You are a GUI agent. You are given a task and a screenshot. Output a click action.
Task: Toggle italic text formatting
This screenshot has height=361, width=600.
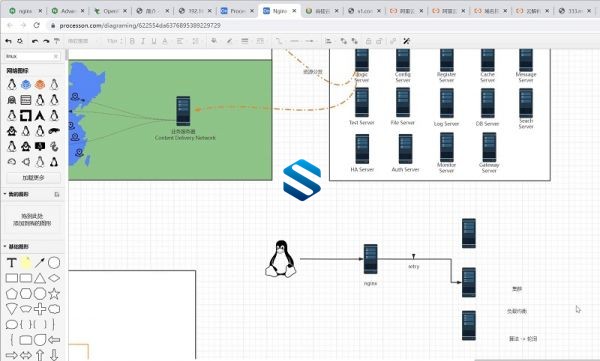click(143, 41)
